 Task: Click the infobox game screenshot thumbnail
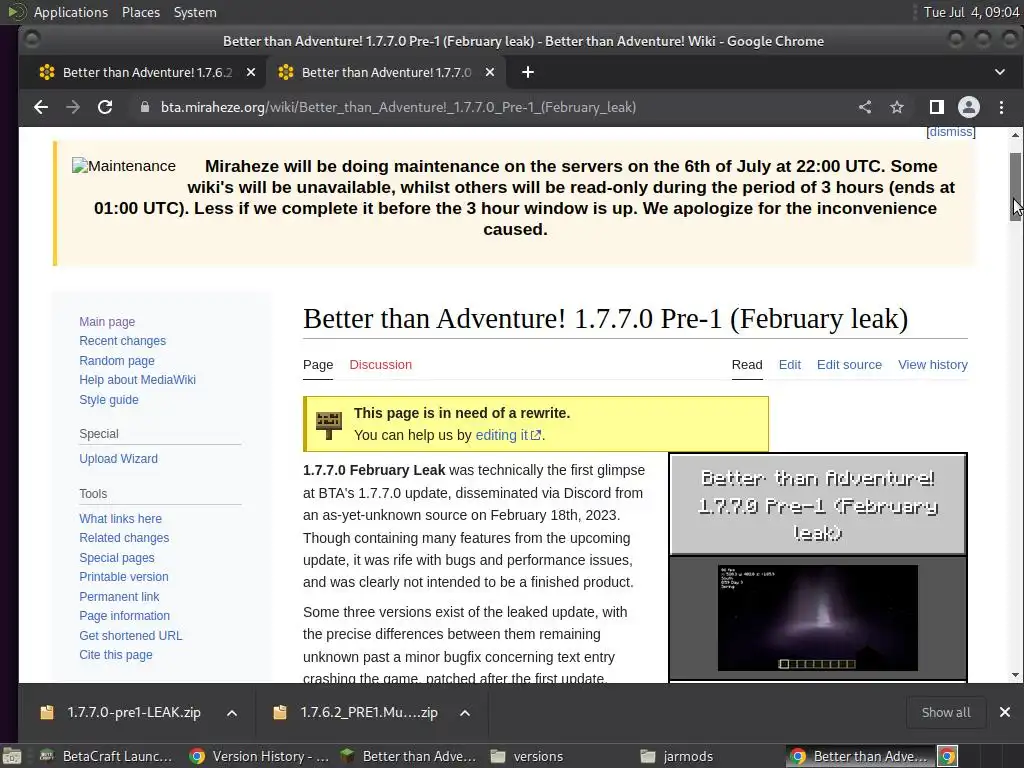[818, 618]
